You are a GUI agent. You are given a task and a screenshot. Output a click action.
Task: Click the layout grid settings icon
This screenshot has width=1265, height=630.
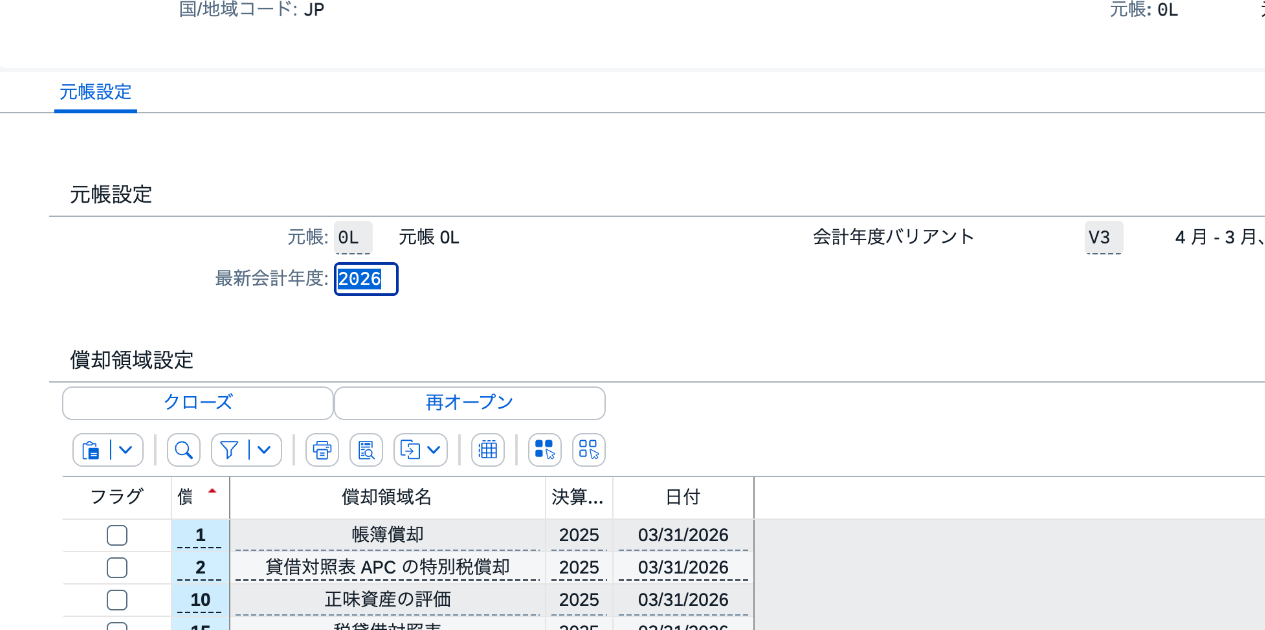tap(488, 450)
